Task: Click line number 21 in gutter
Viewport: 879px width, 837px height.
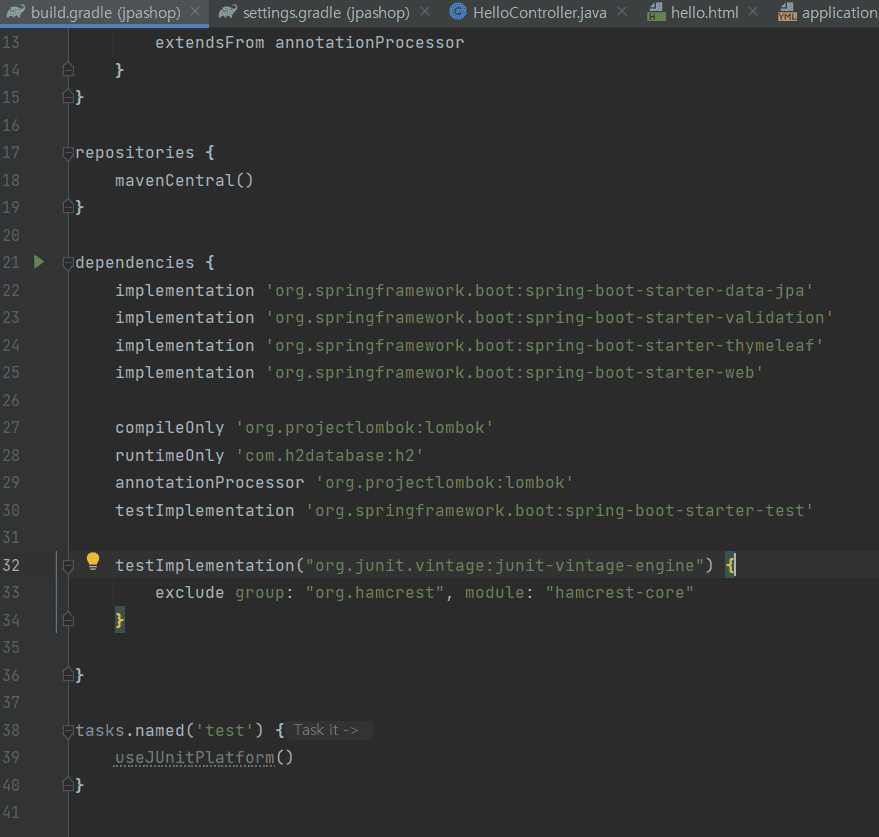Action: pos(11,262)
